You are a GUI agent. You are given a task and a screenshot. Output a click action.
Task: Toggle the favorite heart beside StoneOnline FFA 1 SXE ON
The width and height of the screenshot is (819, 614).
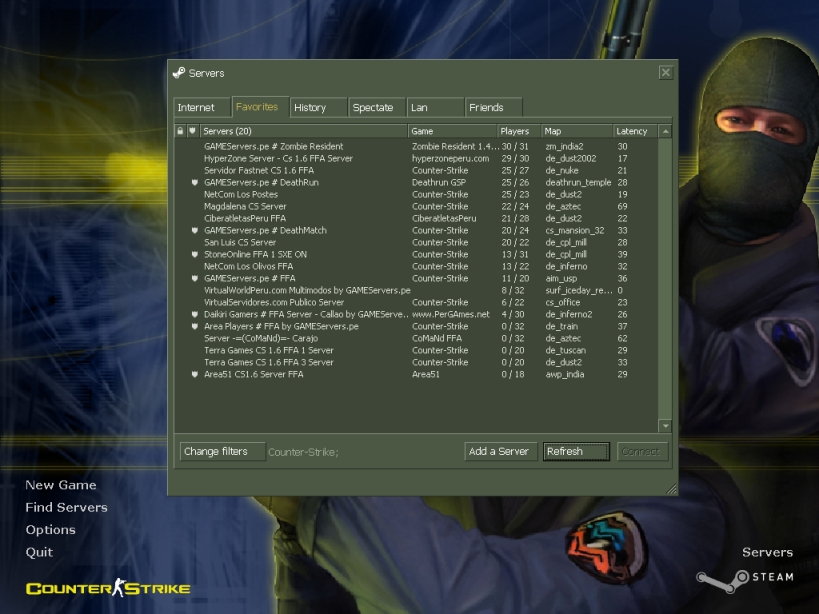pyautogui.click(x=194, y=254)
